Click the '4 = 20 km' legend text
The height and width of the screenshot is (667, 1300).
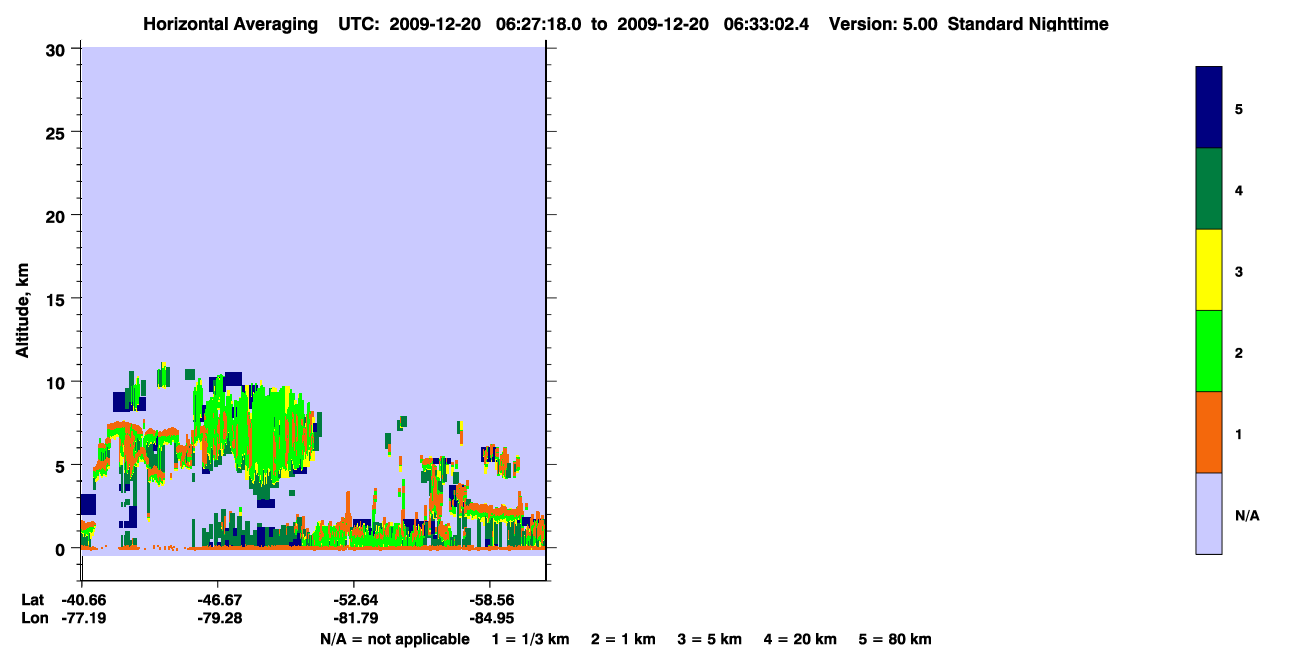(x=800, y=639)
